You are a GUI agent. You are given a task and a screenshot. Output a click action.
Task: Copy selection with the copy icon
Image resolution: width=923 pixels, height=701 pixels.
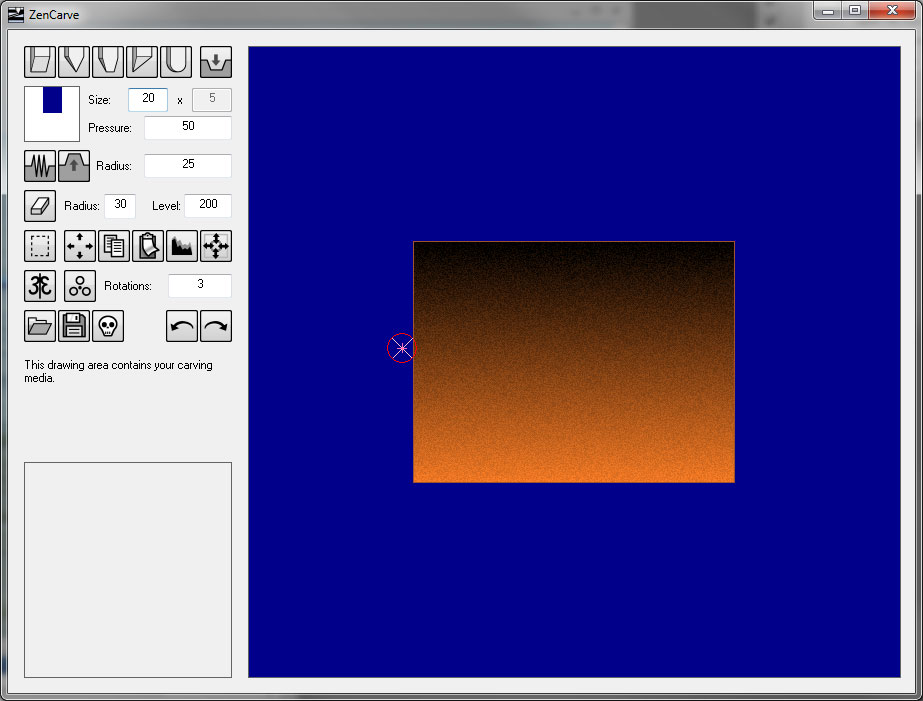click(x=114, y=246)
